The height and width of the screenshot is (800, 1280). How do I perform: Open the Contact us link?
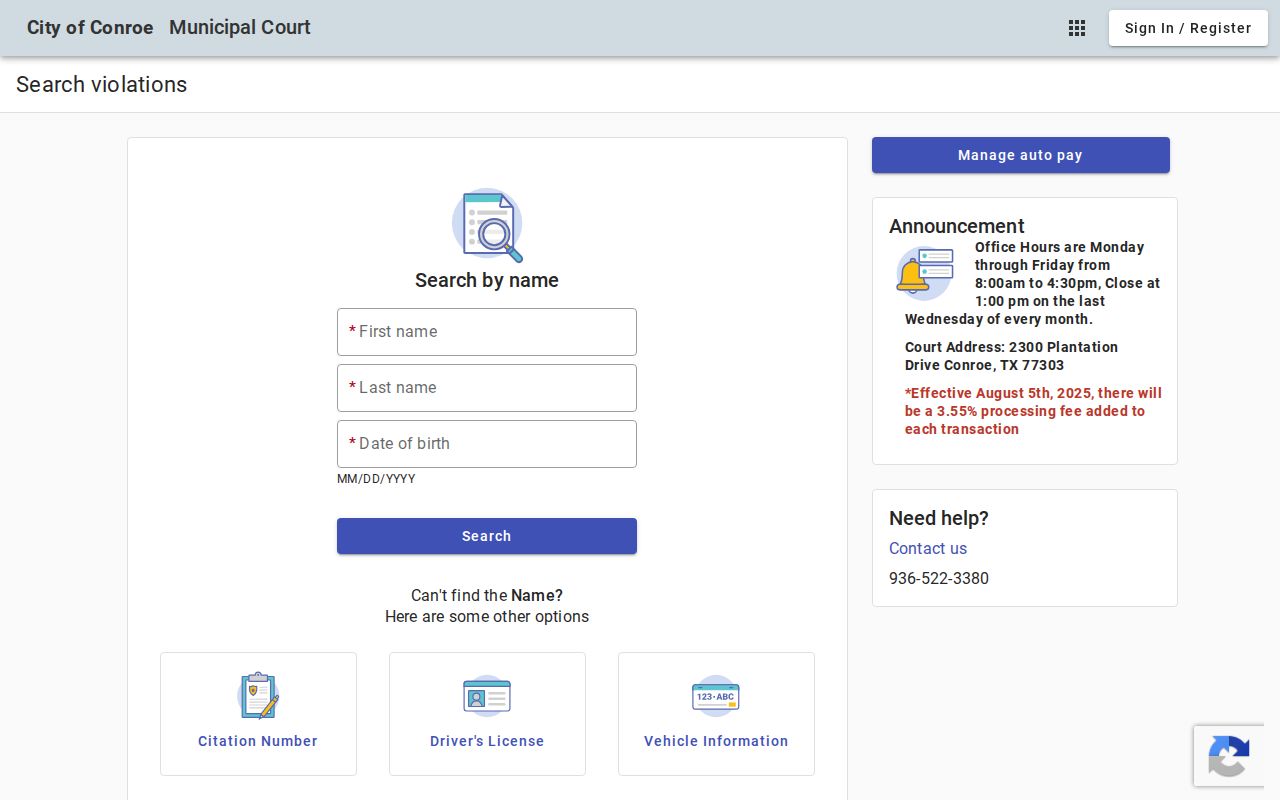(928, 548)
